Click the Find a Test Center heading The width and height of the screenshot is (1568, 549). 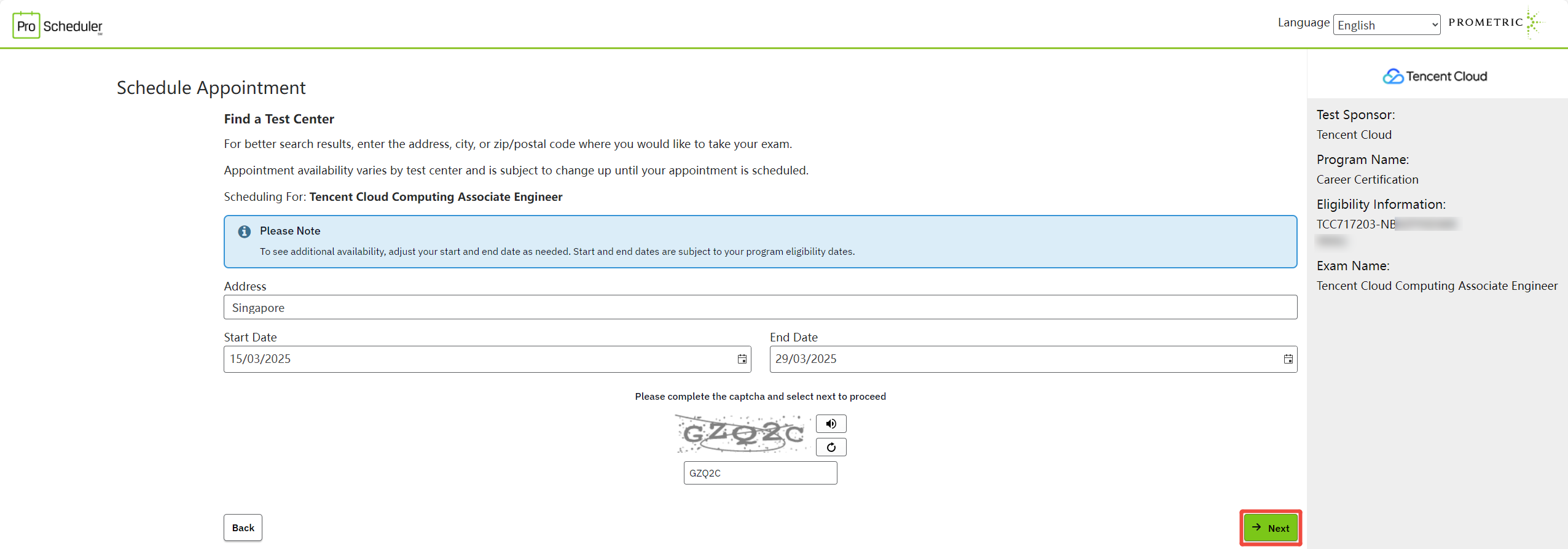tap(279, 119)
